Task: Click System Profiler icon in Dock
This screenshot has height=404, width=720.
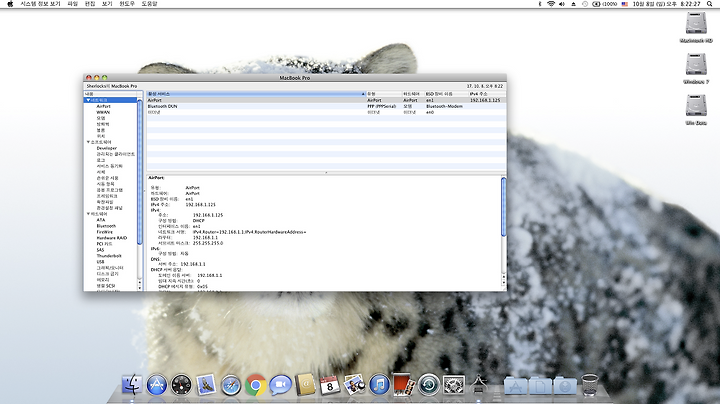Action: click(478, 384)
